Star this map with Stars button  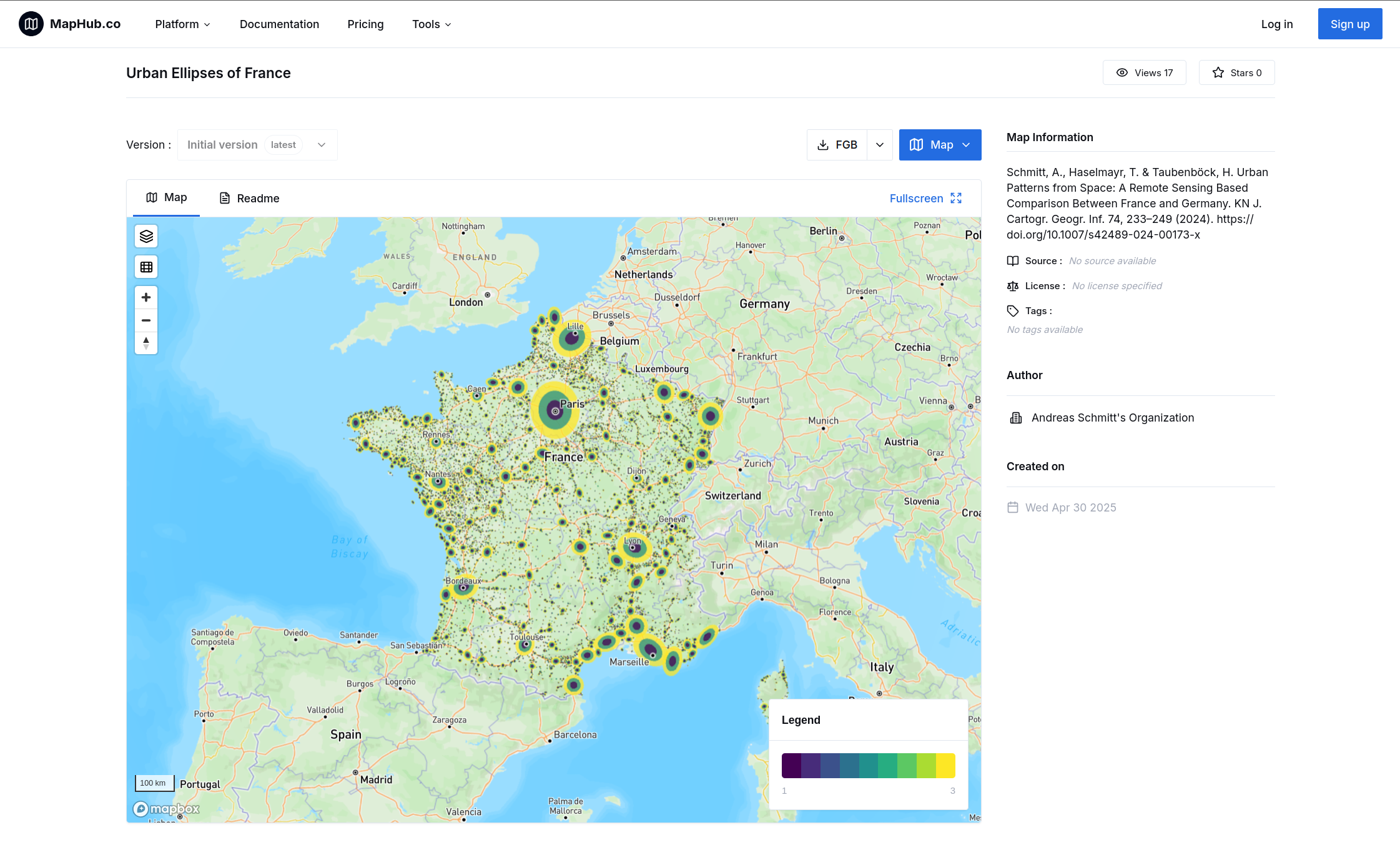pos(1236,72)
